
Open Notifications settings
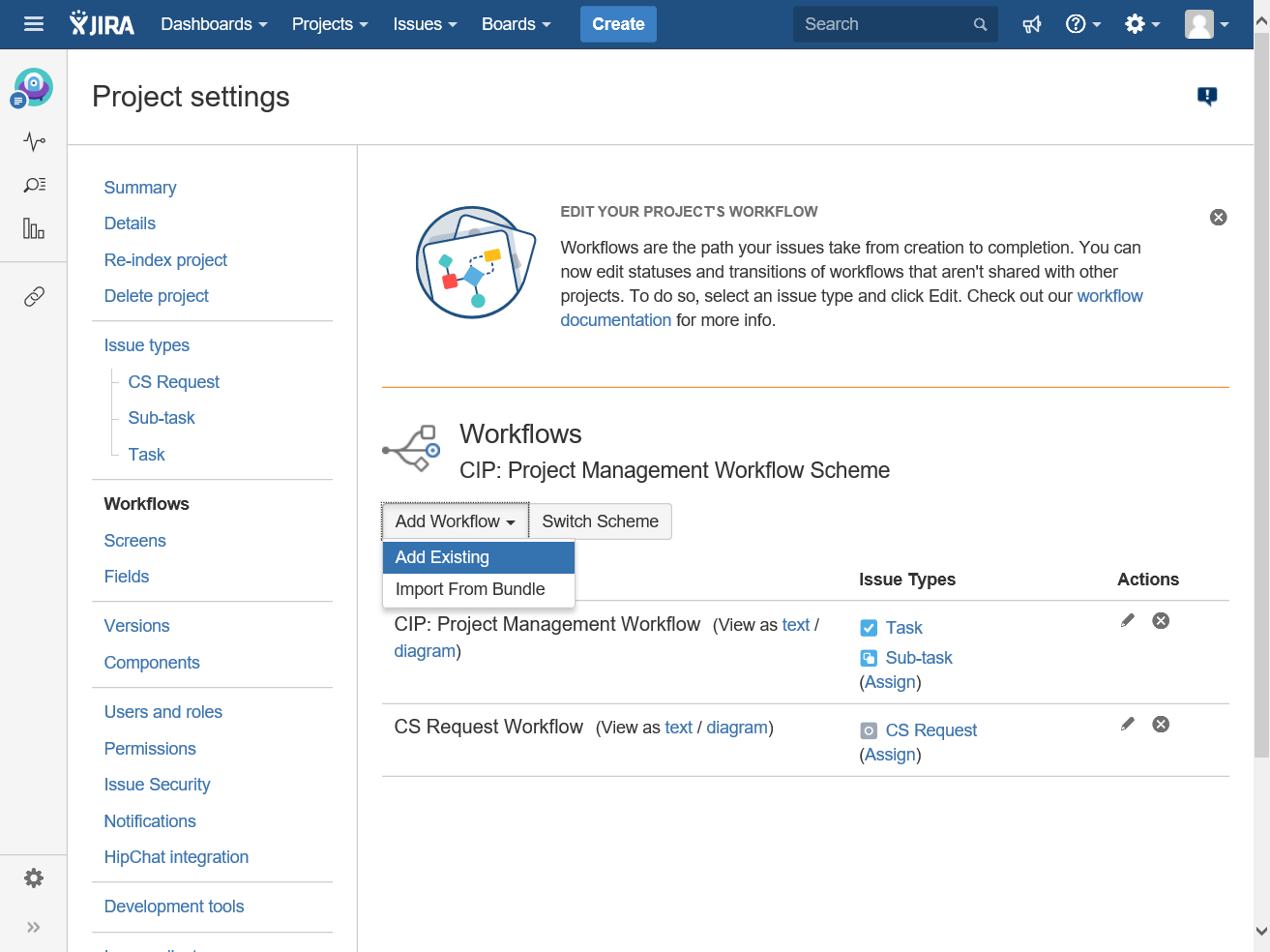click(x=150, y=821)
